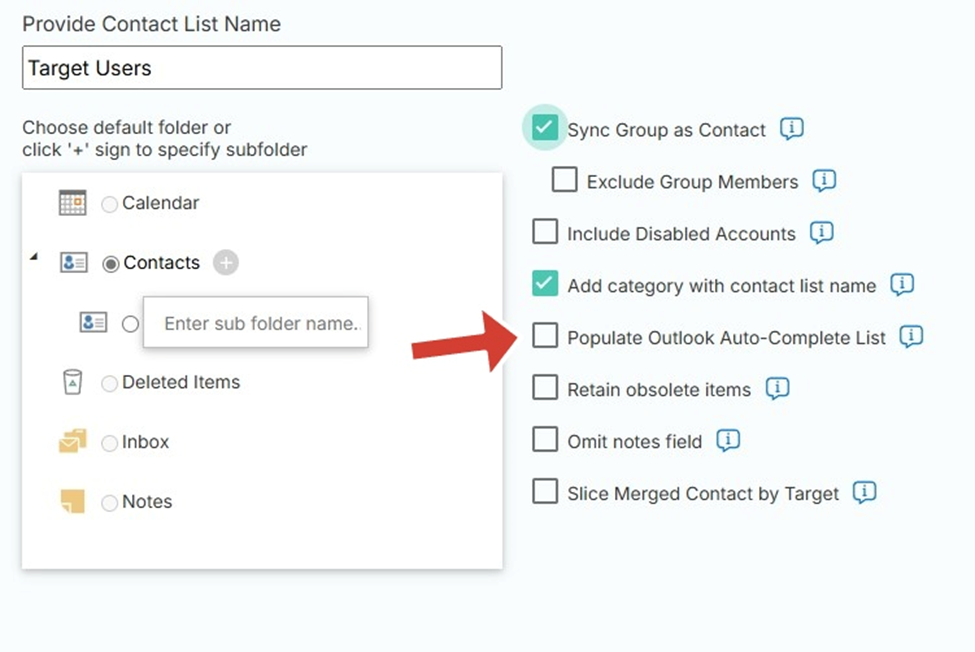Show info for Slice Merged Contact by Target
This screenshot has height=652, width=975.
(x=864, y=492)
